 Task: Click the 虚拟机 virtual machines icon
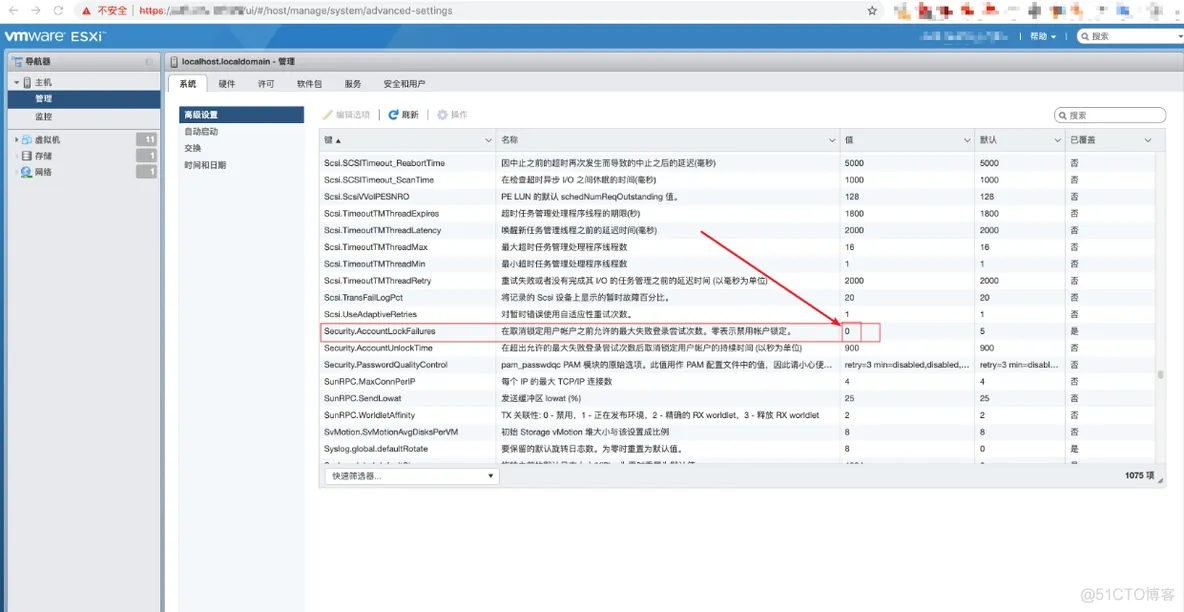pos(26,140)
